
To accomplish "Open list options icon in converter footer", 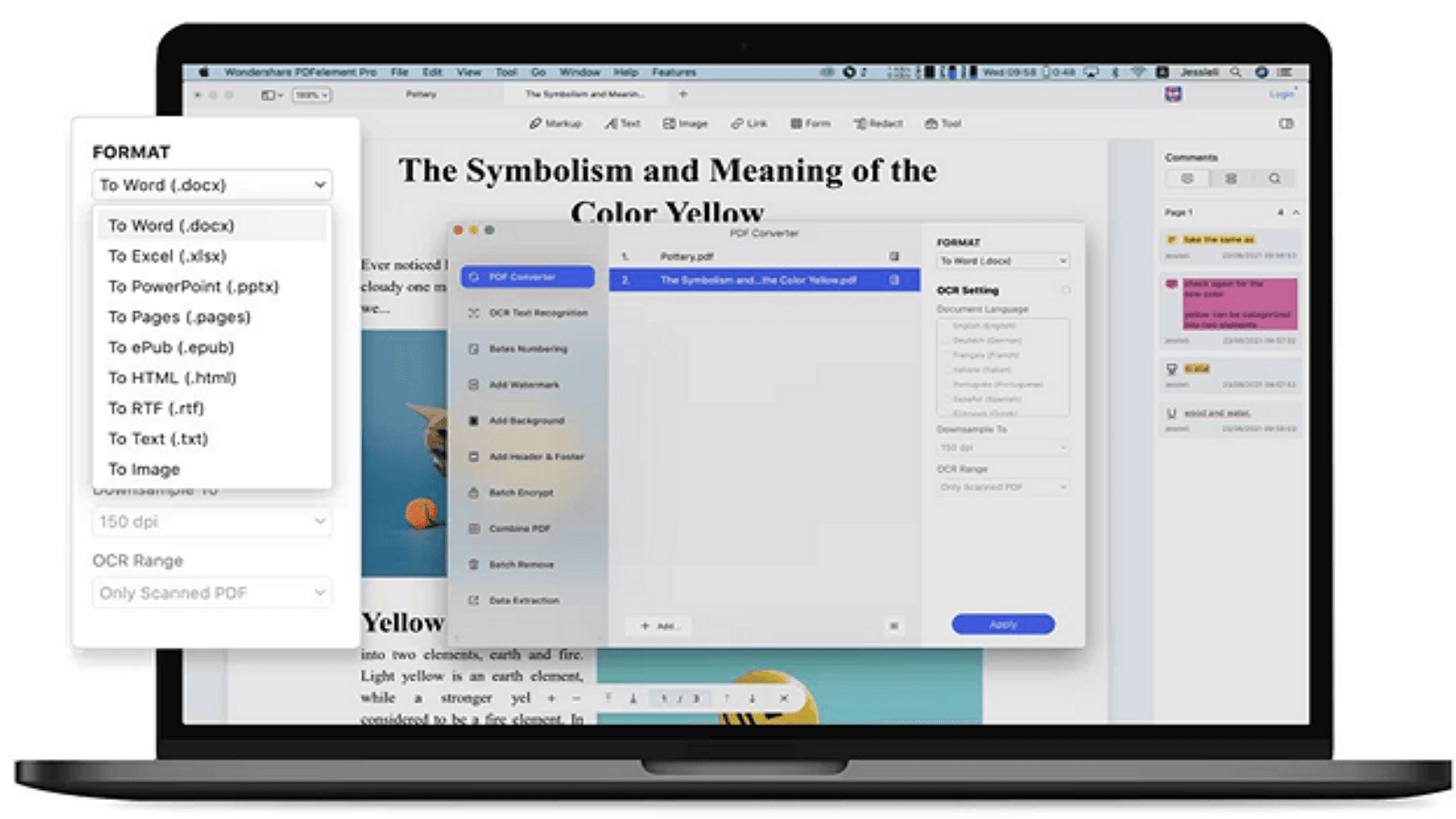I will click(x=894, y=626).
